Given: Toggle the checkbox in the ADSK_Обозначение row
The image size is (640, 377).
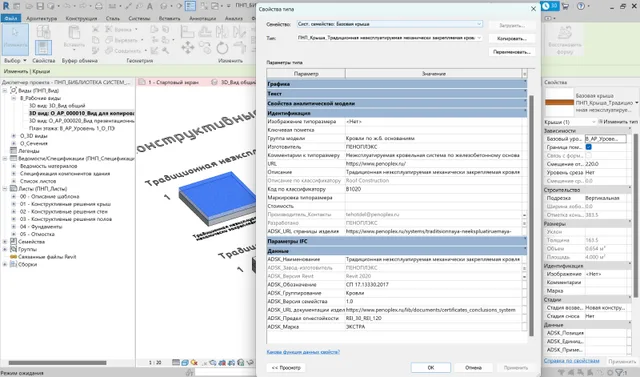Looking at the screenshot, I should point(524,285).
